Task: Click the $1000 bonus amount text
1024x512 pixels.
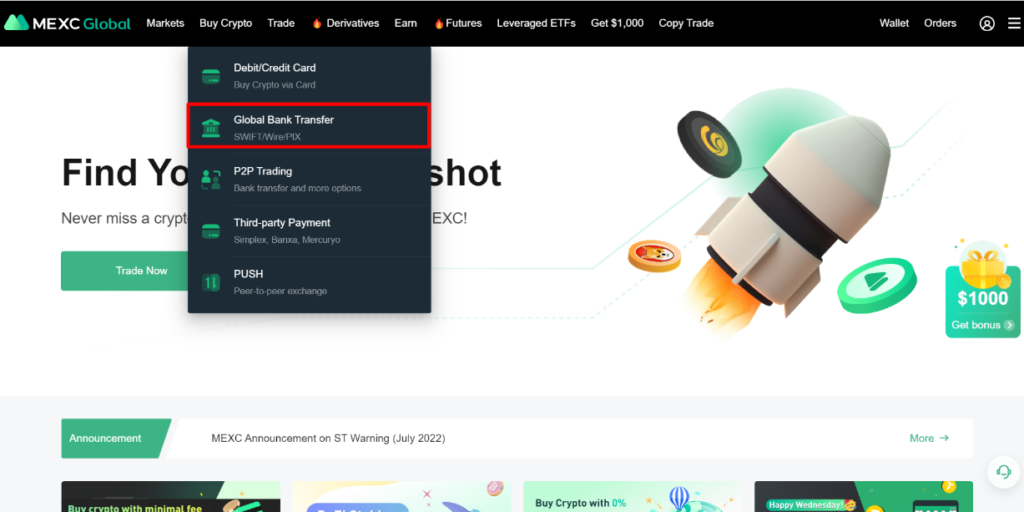Action: 983,299
